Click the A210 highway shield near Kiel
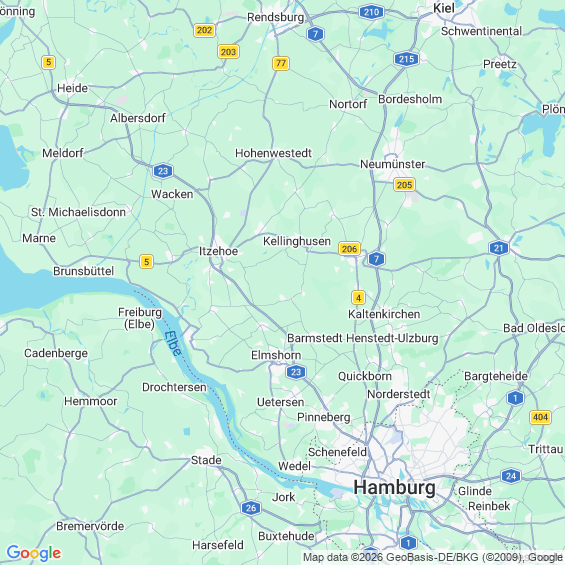This screenshot has width=565, height=565. pos(371,13)
